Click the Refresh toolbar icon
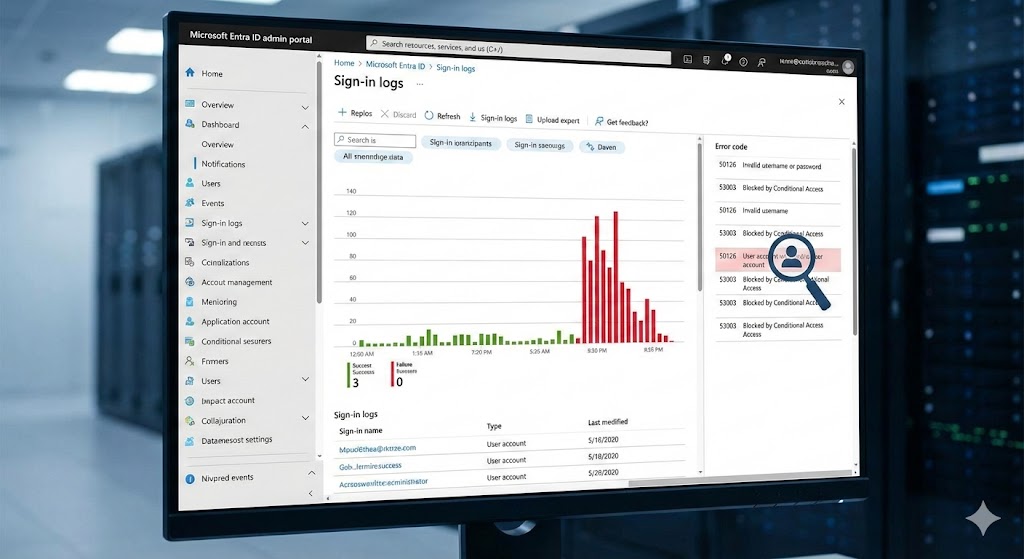 click(x=430, y=117)
